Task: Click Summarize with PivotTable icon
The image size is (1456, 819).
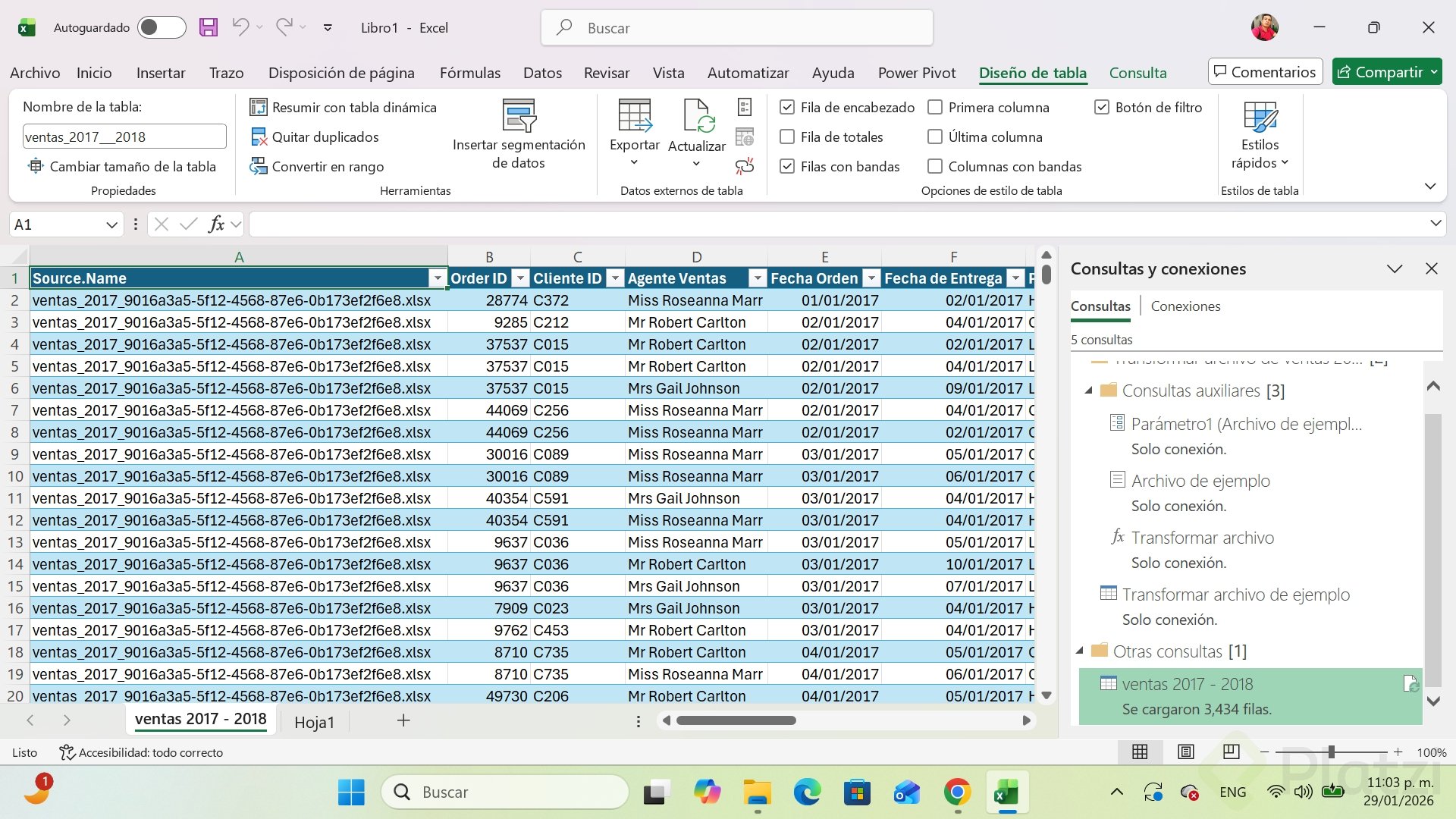Action: pyautogui.click(x=259, y=108)
